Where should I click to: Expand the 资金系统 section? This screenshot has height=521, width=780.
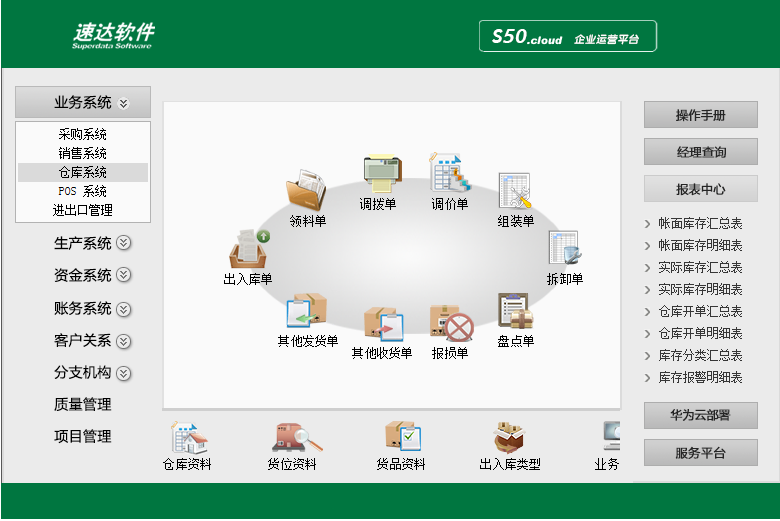(92, 275)
